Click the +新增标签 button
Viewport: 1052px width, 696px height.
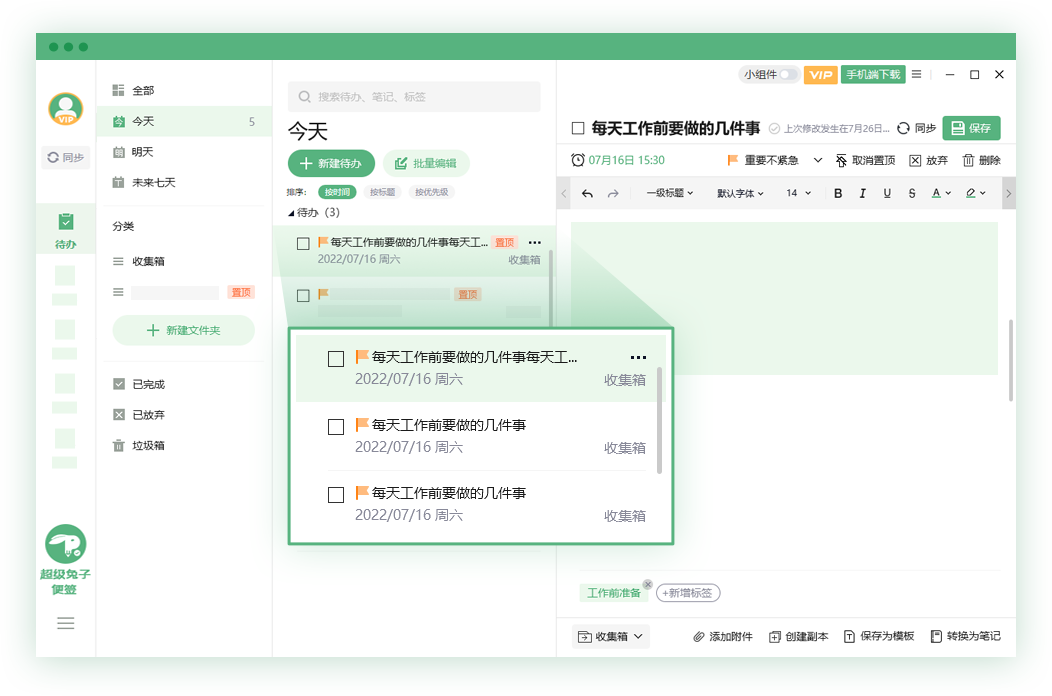click(688, 593)
